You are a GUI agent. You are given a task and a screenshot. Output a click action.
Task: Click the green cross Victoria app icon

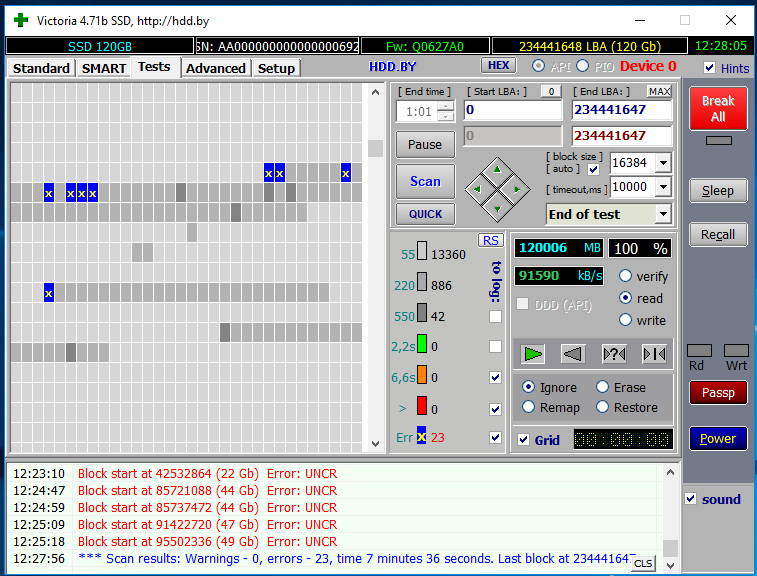click(21, 20)
